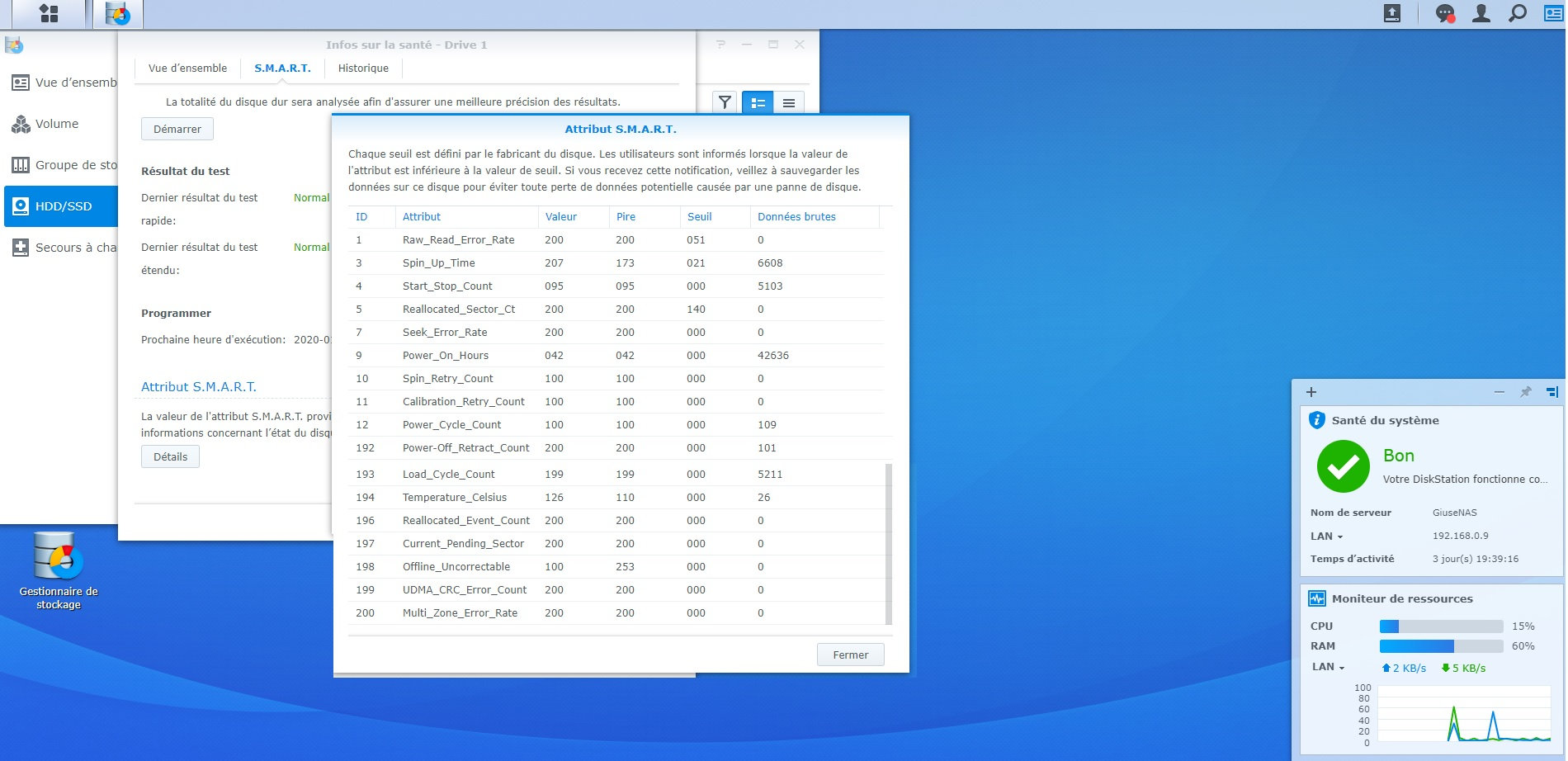This screenshot has width=1568, height=761.
Task: Select the Power_Cycle_Count row
Action: point(616,425)
